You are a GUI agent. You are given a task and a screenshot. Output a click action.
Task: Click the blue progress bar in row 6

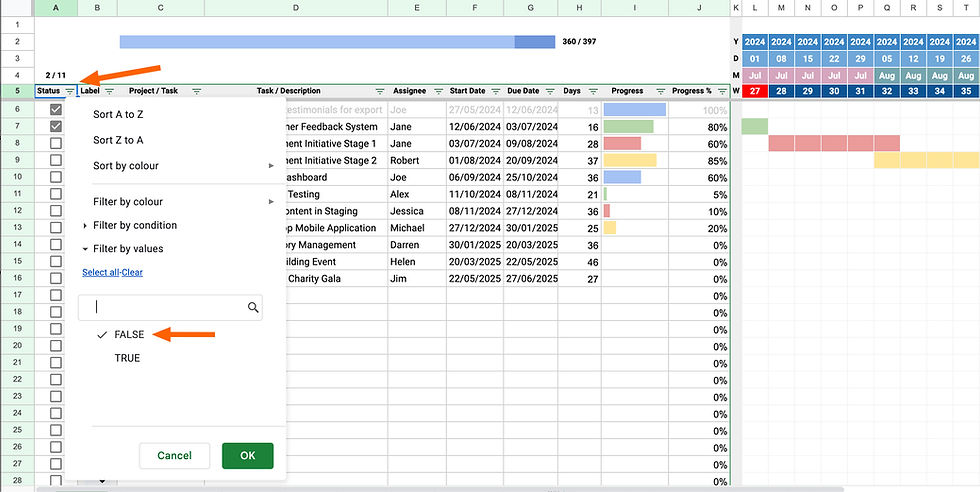[634, 109]
